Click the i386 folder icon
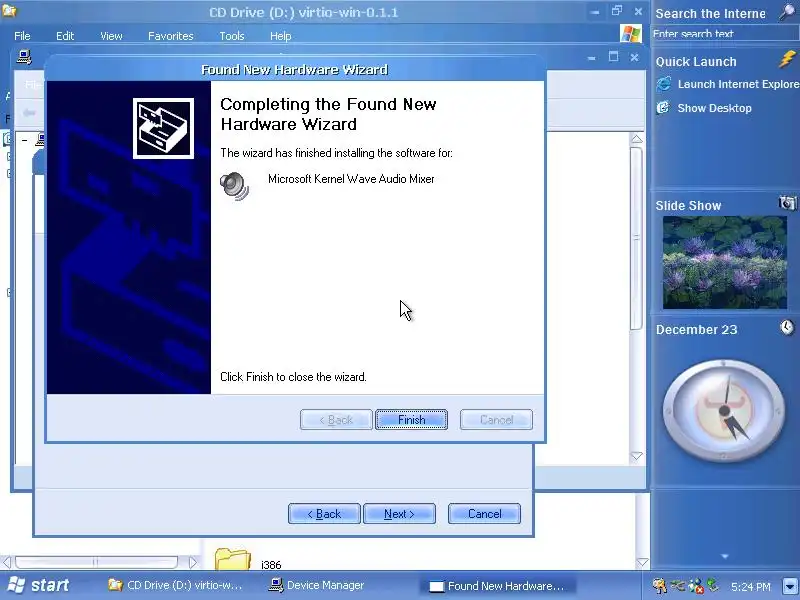 tap(233, 559)
